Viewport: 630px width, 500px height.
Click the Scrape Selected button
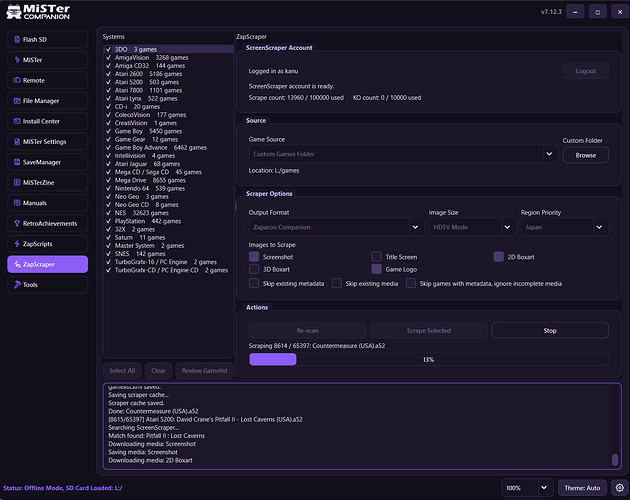click(x=429, y=330)
